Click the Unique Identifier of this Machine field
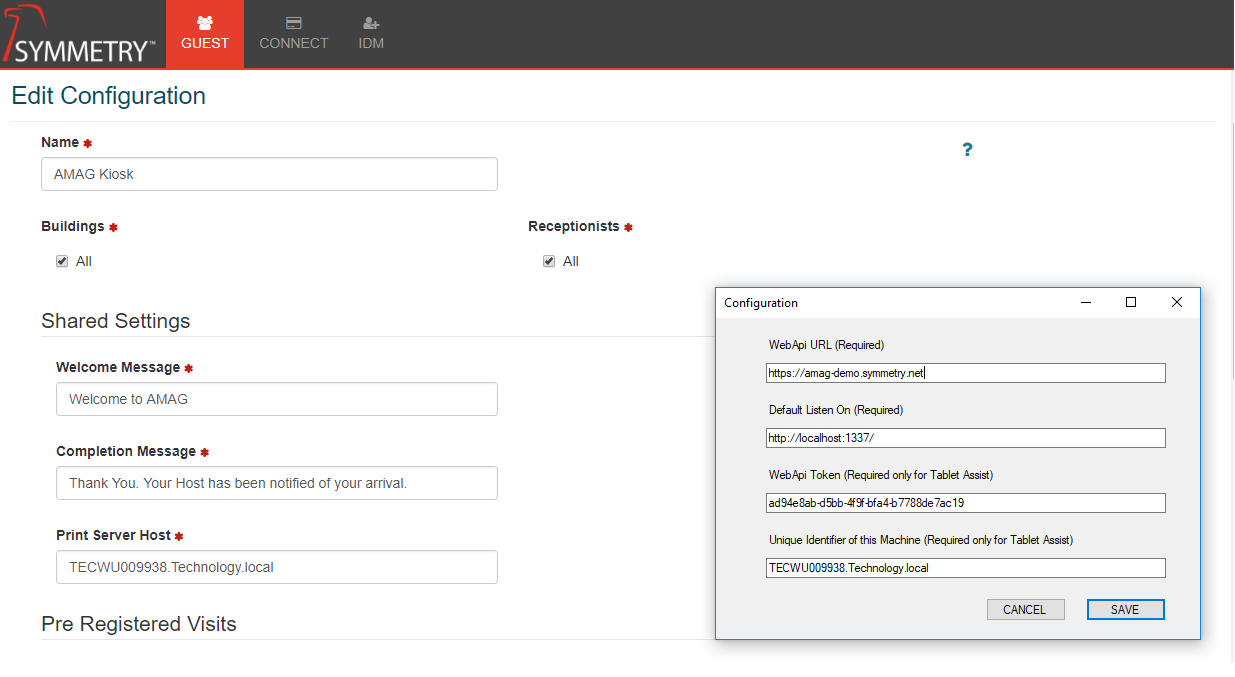Image resolution: width=1235 pixels, height=677 pixels. coord(966,568)
